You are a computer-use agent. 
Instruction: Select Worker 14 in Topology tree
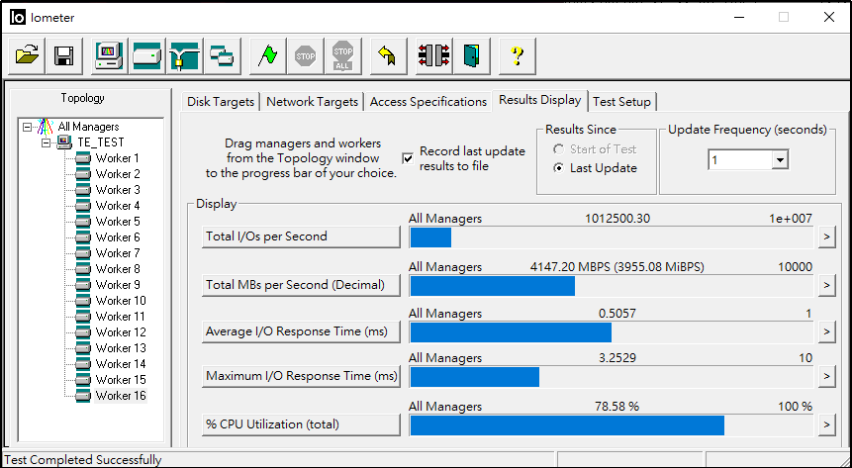(121, 364)
